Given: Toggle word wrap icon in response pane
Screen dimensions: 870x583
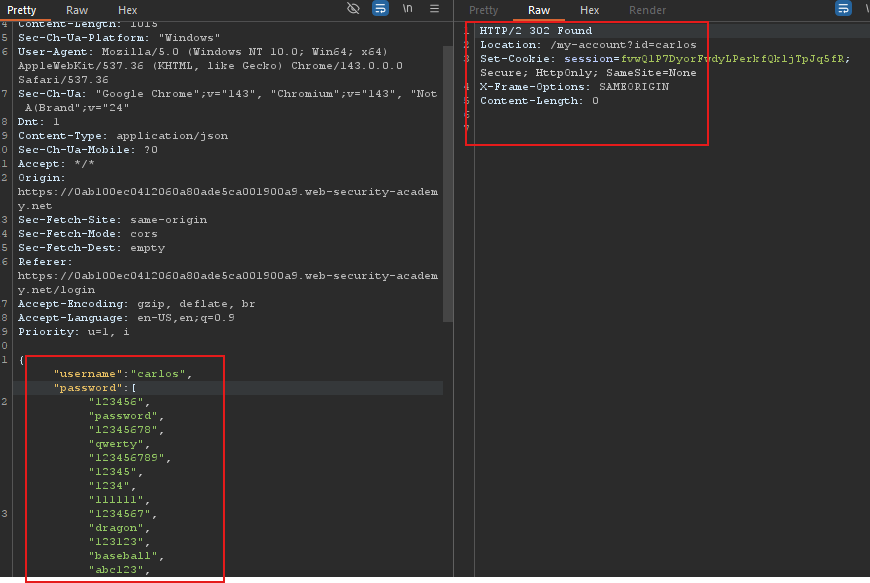Looking at the screenshot, I should pos(843,8).
